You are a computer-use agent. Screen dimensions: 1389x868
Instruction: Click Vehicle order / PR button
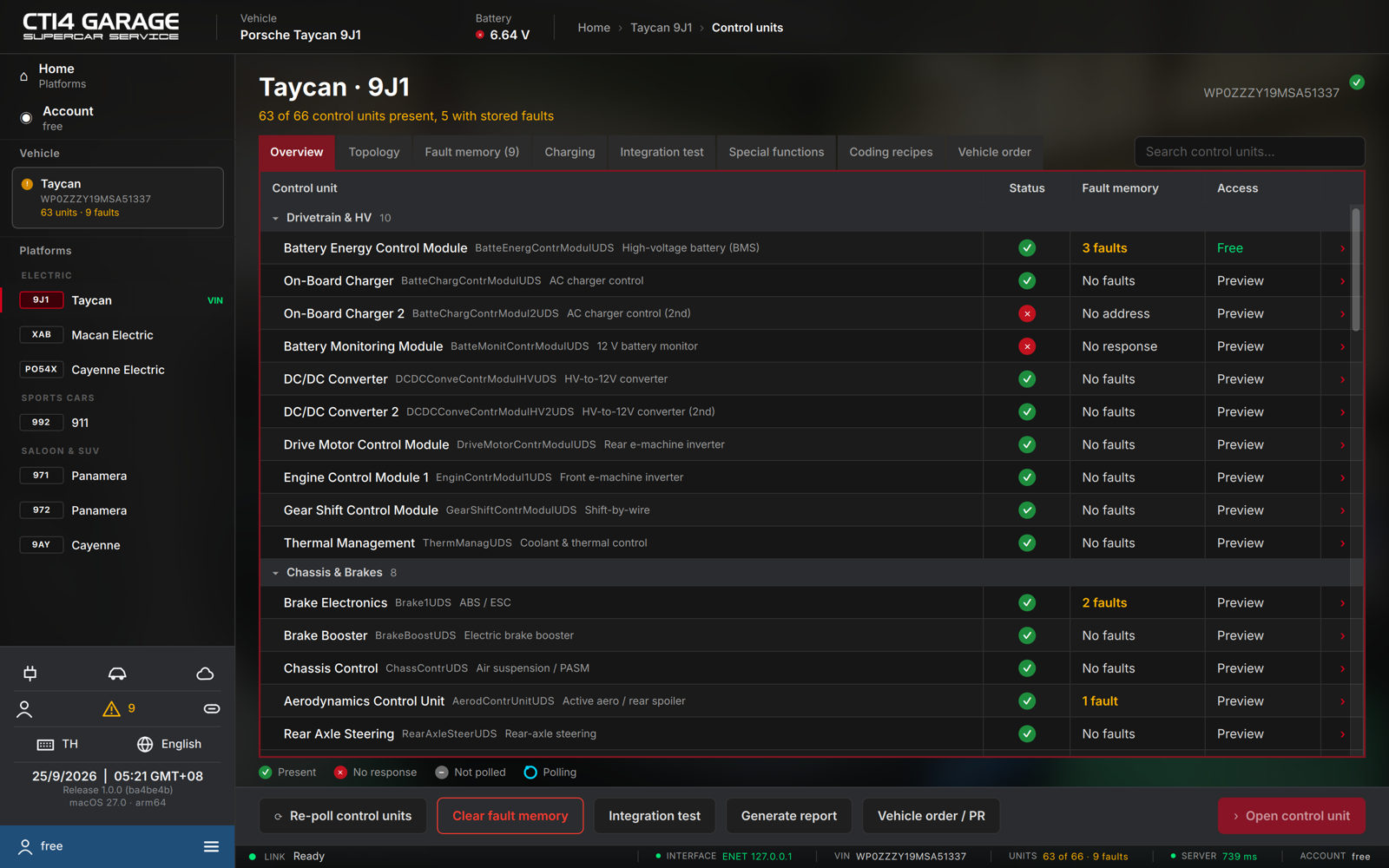coord(931,816)
